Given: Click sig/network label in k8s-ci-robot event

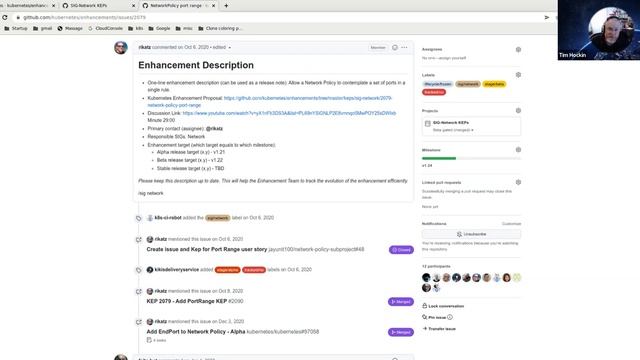Looking at the screenshot, I should coord(218,218).
